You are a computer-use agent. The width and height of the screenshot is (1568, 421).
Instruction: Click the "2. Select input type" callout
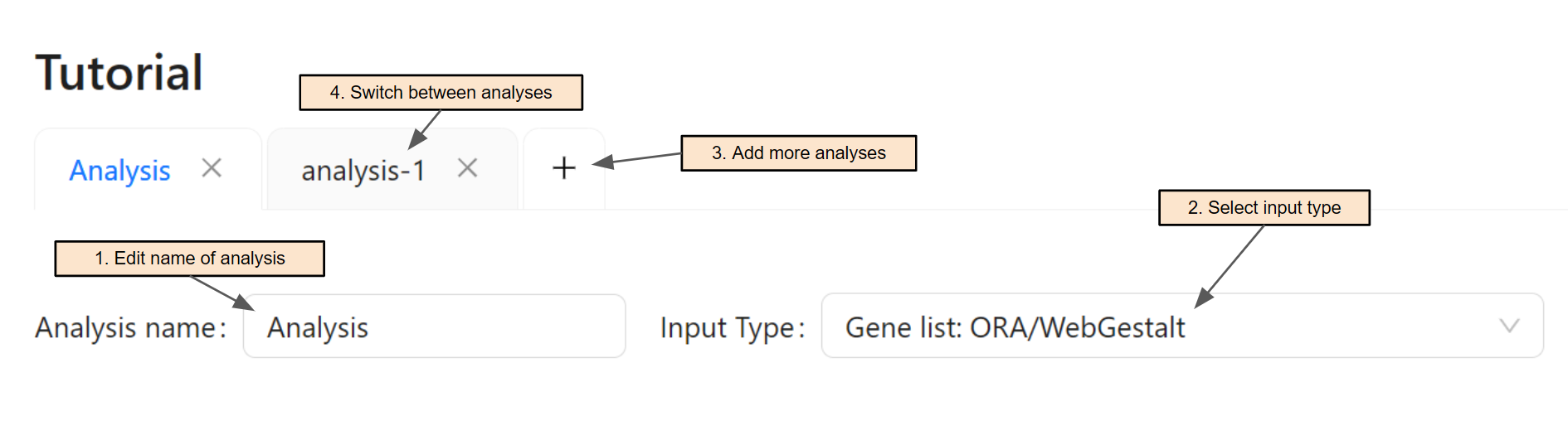(x=1264, y=208)
